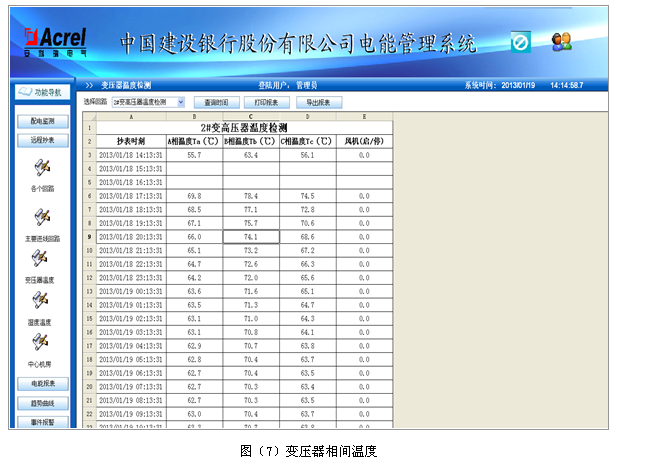Viewport: 653px width, 462px height.
Task: Select row 3 header
Action: [x=90, y=155]
